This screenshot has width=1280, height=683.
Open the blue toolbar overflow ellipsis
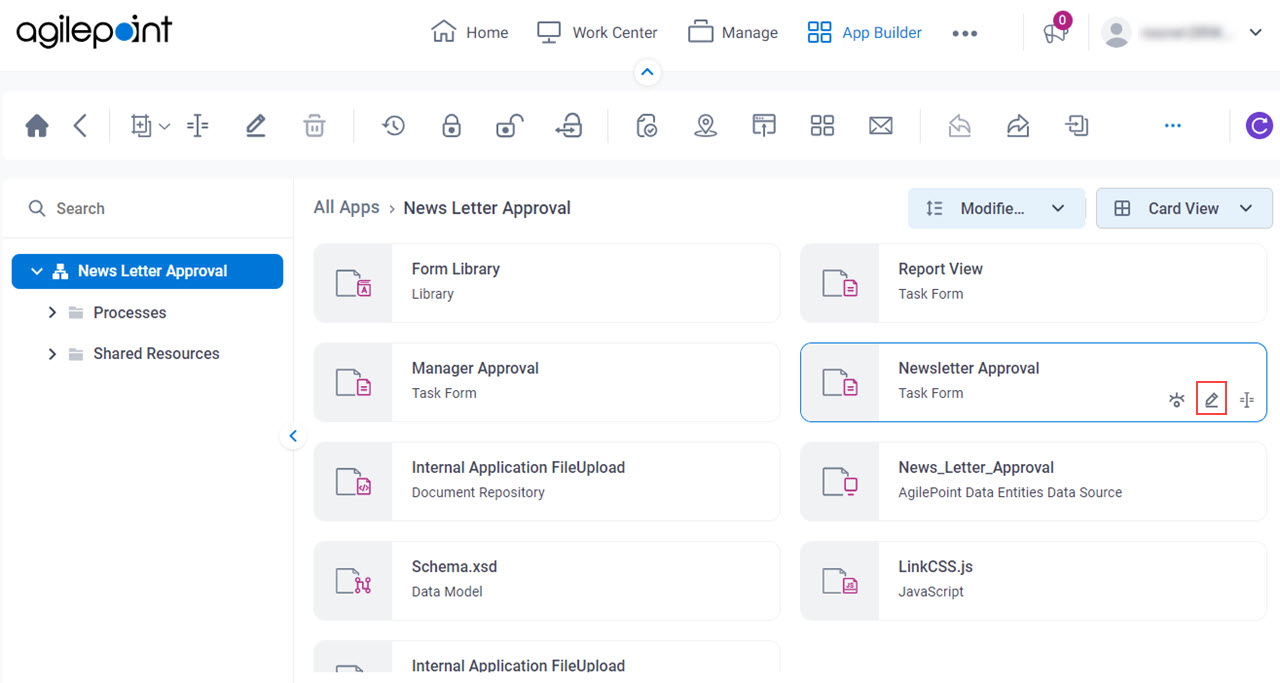pos(1173,126)
